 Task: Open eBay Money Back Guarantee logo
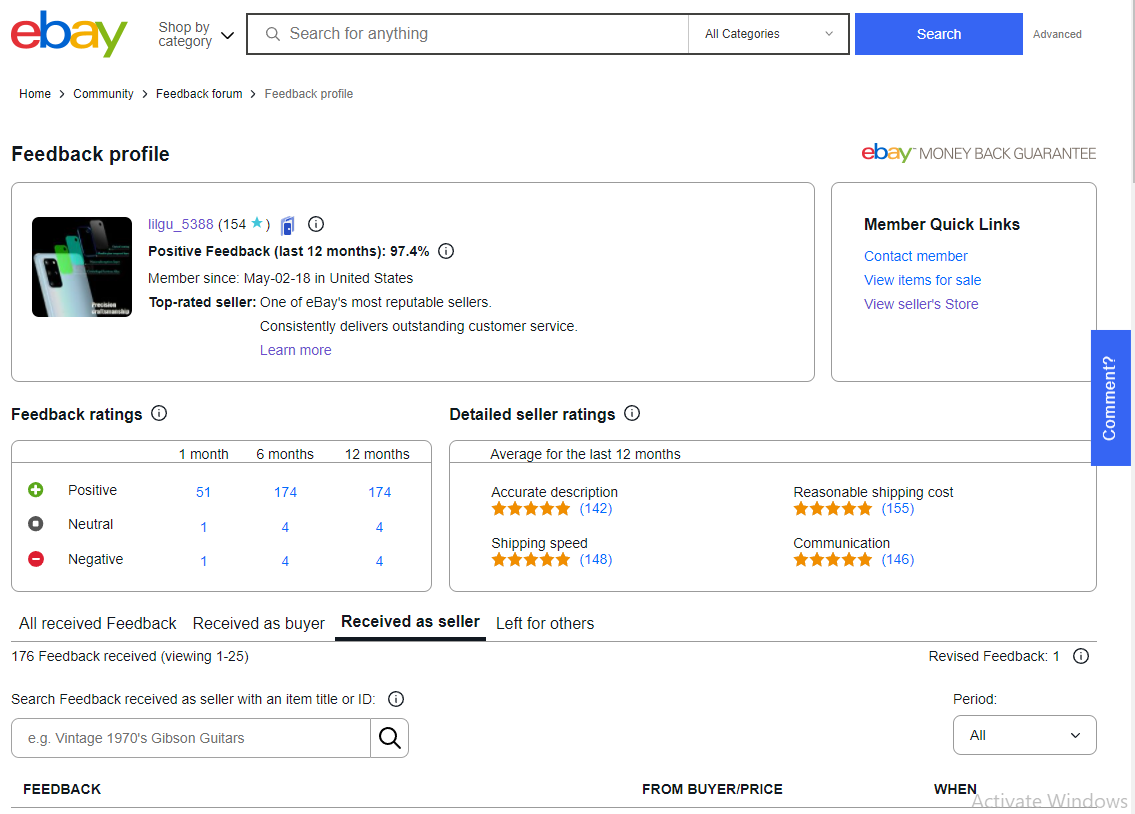(979, 153)
